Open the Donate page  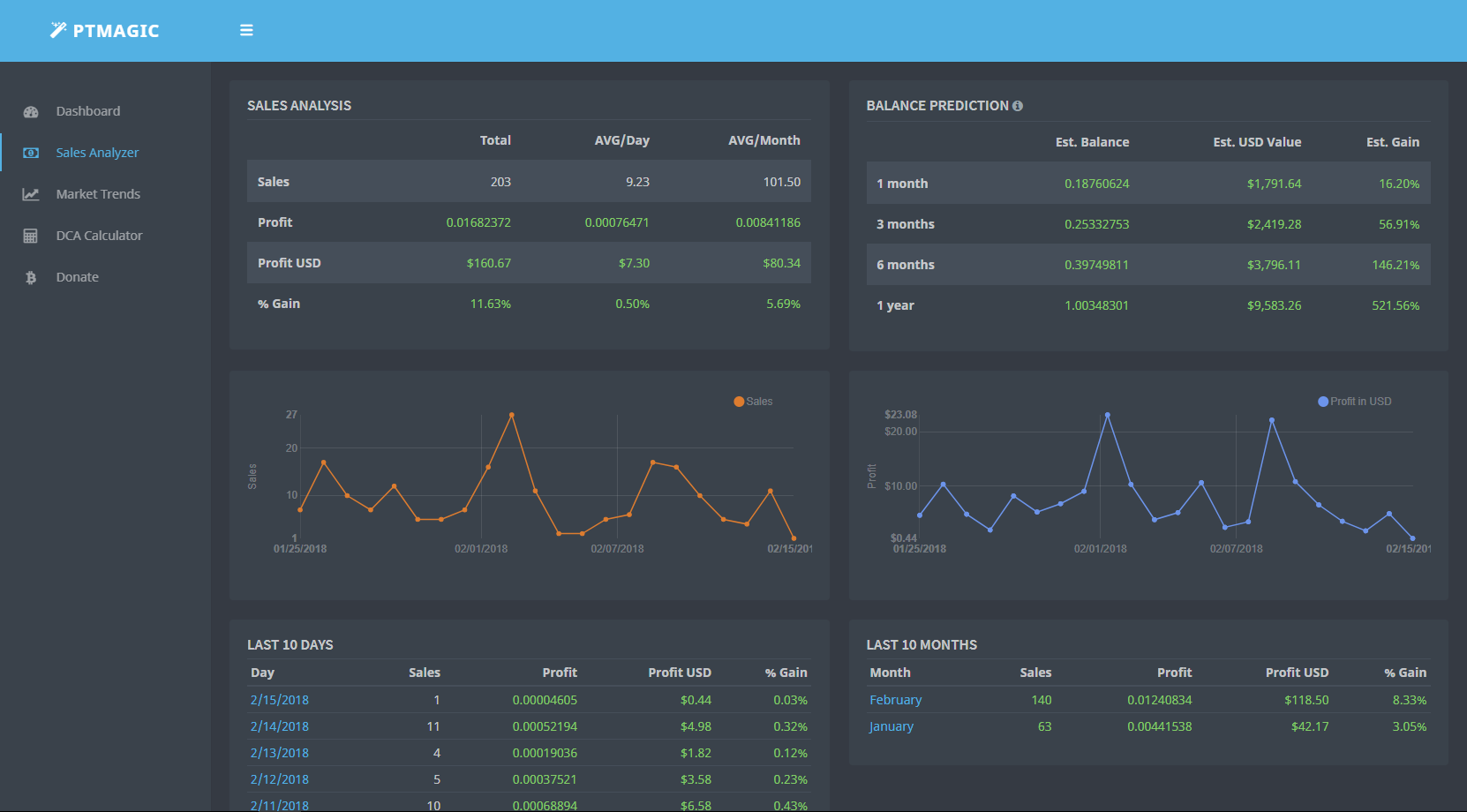tap(78, 277)
